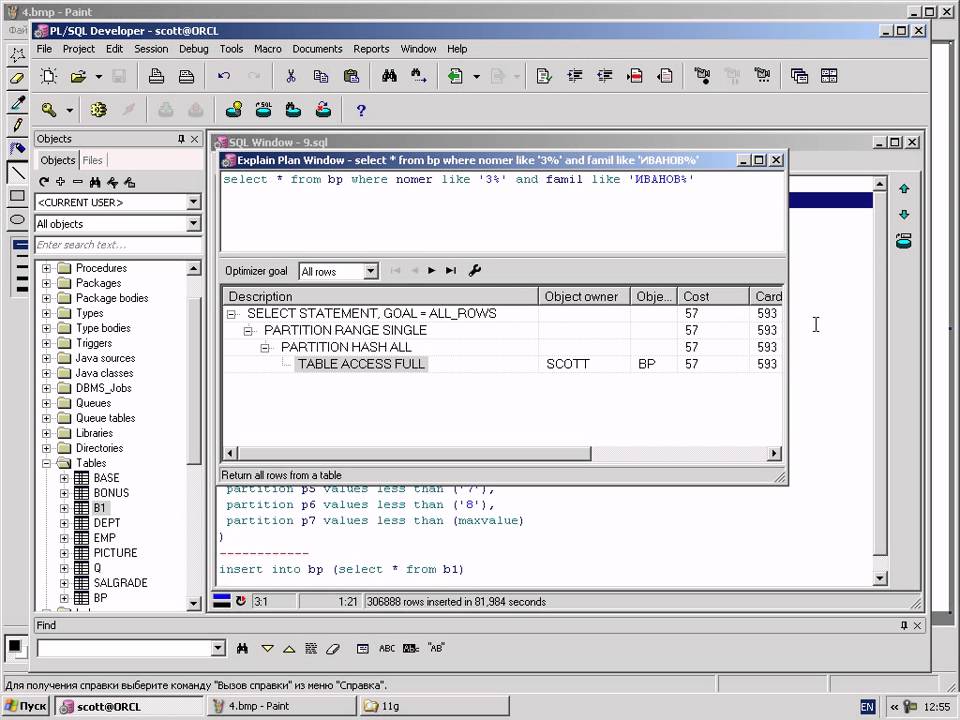Click the blue question mark Help icon
Screen dimensions: 960x720
[x=361, y=110]
